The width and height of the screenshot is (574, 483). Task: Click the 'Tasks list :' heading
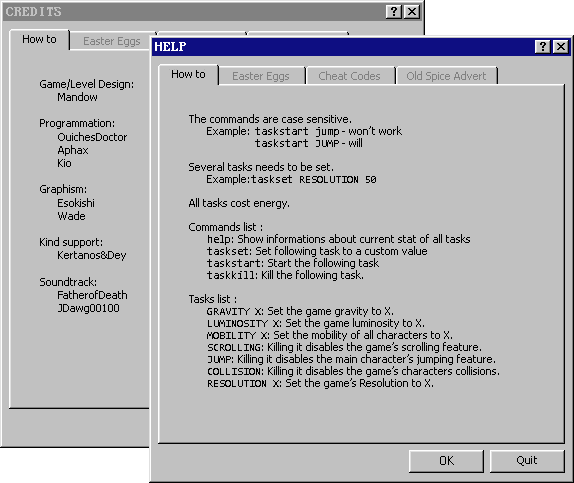213,299
